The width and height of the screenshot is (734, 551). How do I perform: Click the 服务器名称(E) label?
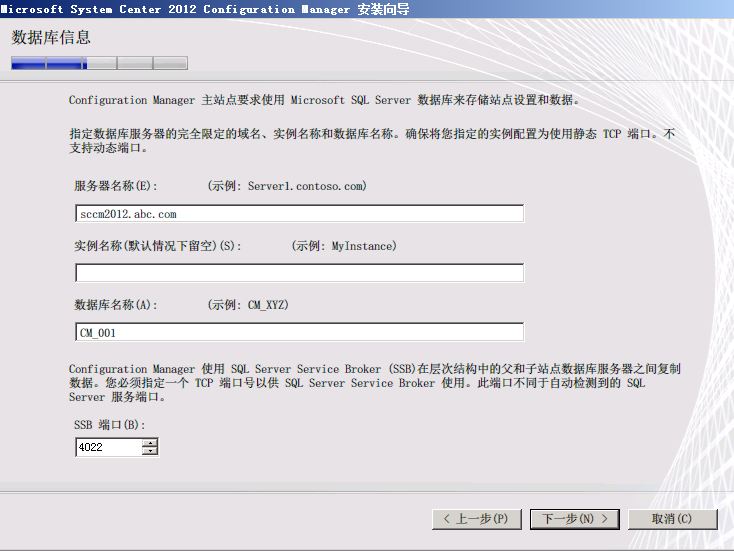click(x=116, y=186)
